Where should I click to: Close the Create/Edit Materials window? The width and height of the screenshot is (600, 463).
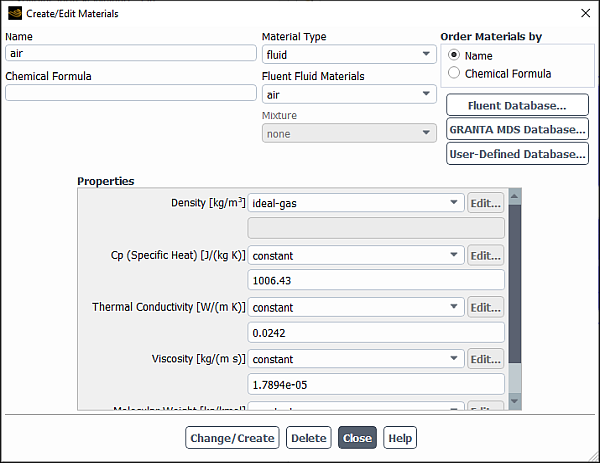point(585,13)
